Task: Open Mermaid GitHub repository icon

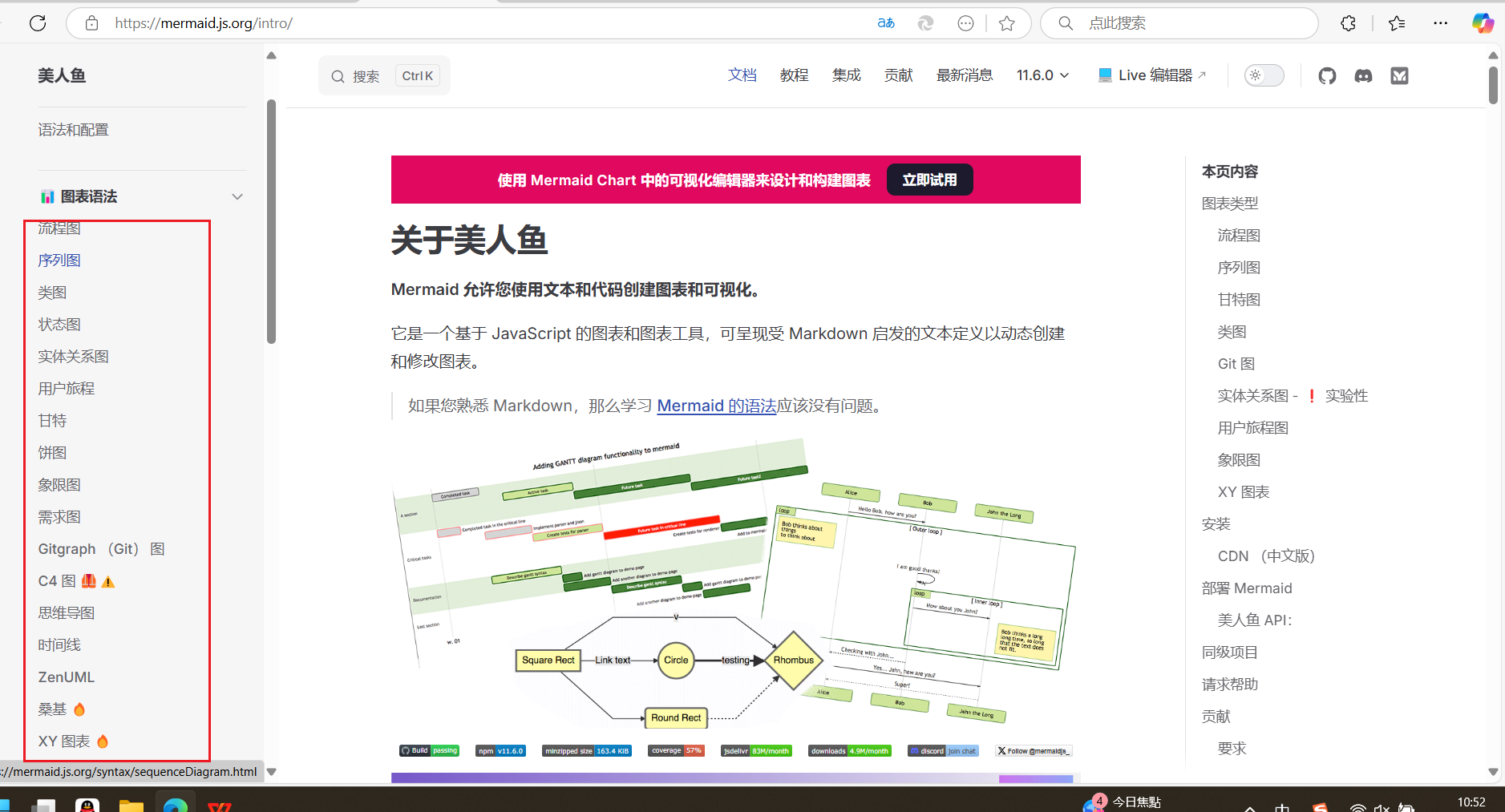Action: click(x=1327, y=75)
